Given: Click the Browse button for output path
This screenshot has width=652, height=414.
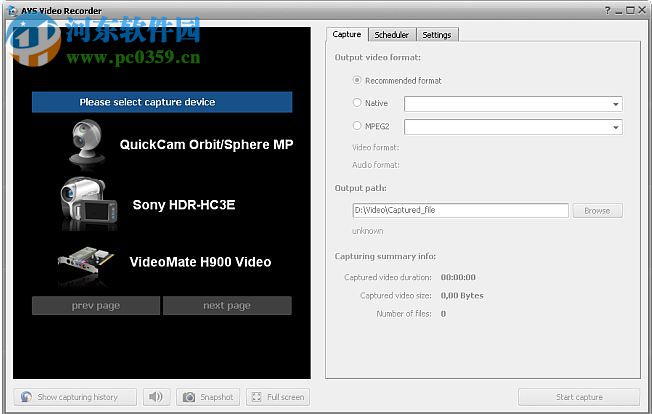Looking at the screenshot, I should coord(598,211).
